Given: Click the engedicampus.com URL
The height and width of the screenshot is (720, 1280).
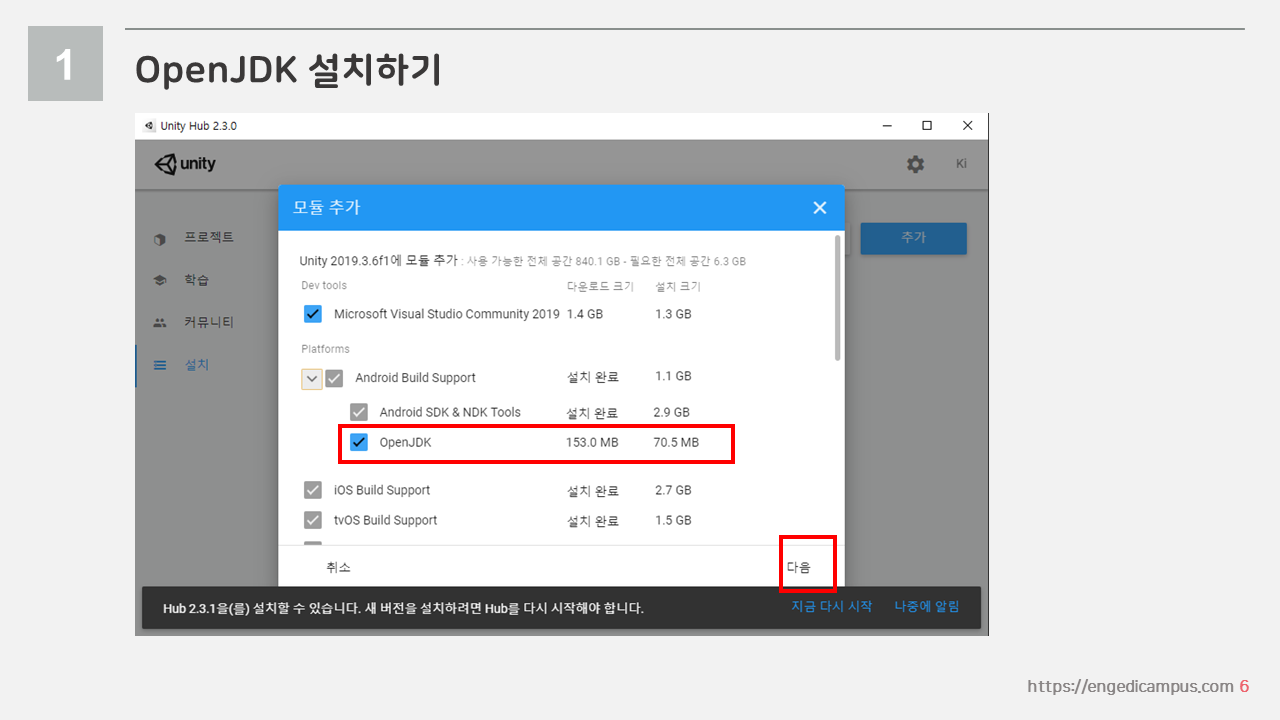Looking at the screenshot, I should [x=1130, y=686].
